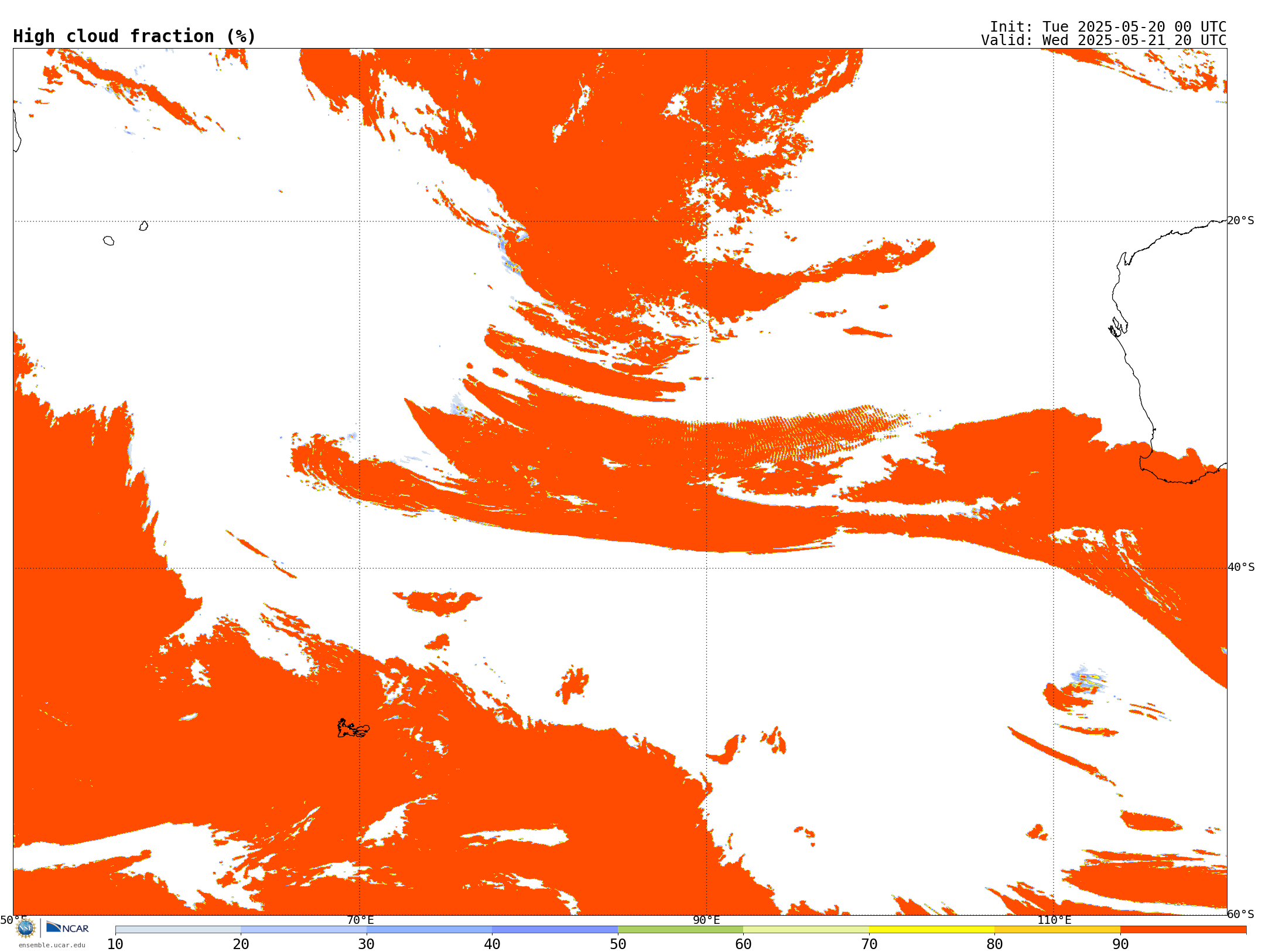Click the colorbar tick label 90

[x=1120, y=944]
